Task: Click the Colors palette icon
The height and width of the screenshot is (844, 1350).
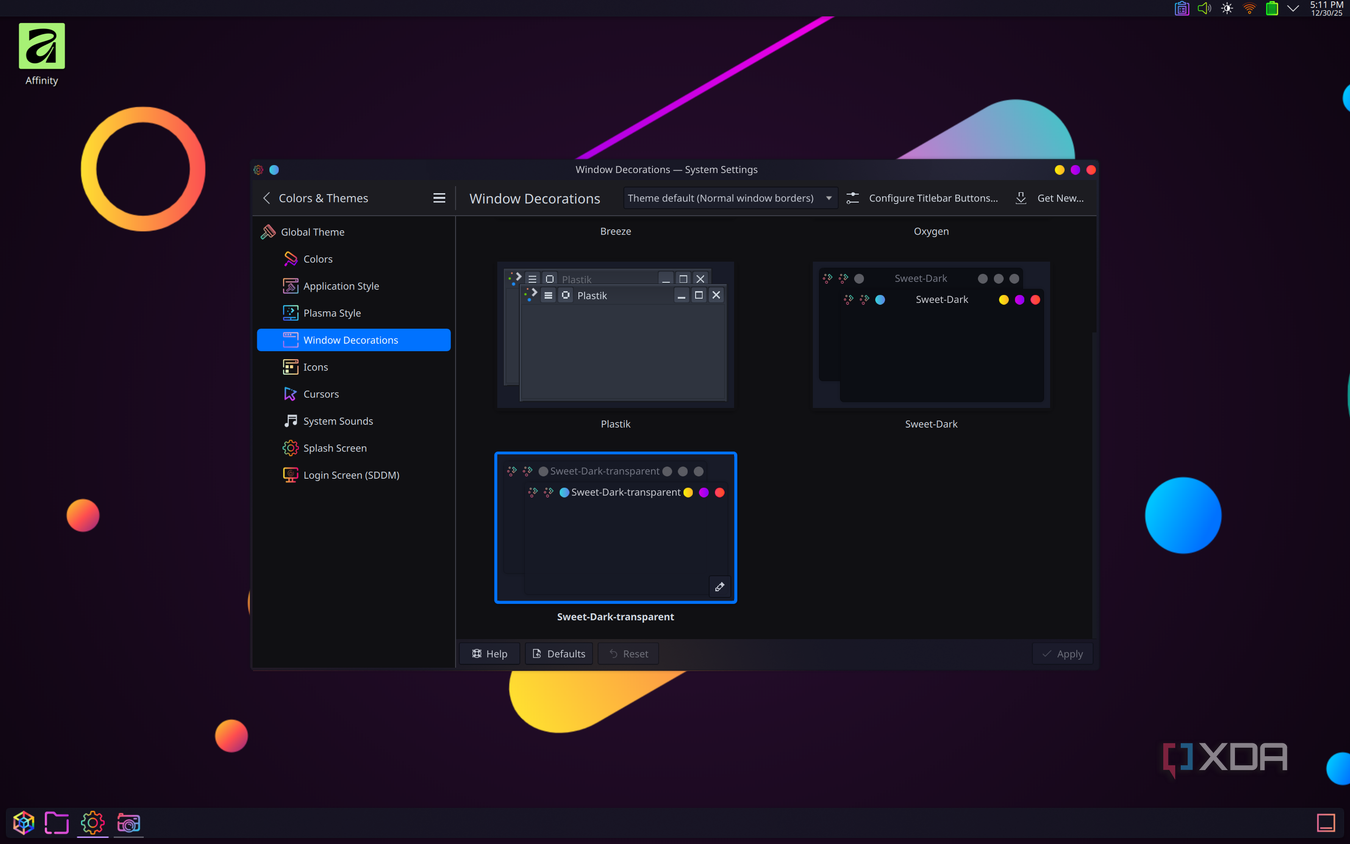Action: [x=290, y=259]
